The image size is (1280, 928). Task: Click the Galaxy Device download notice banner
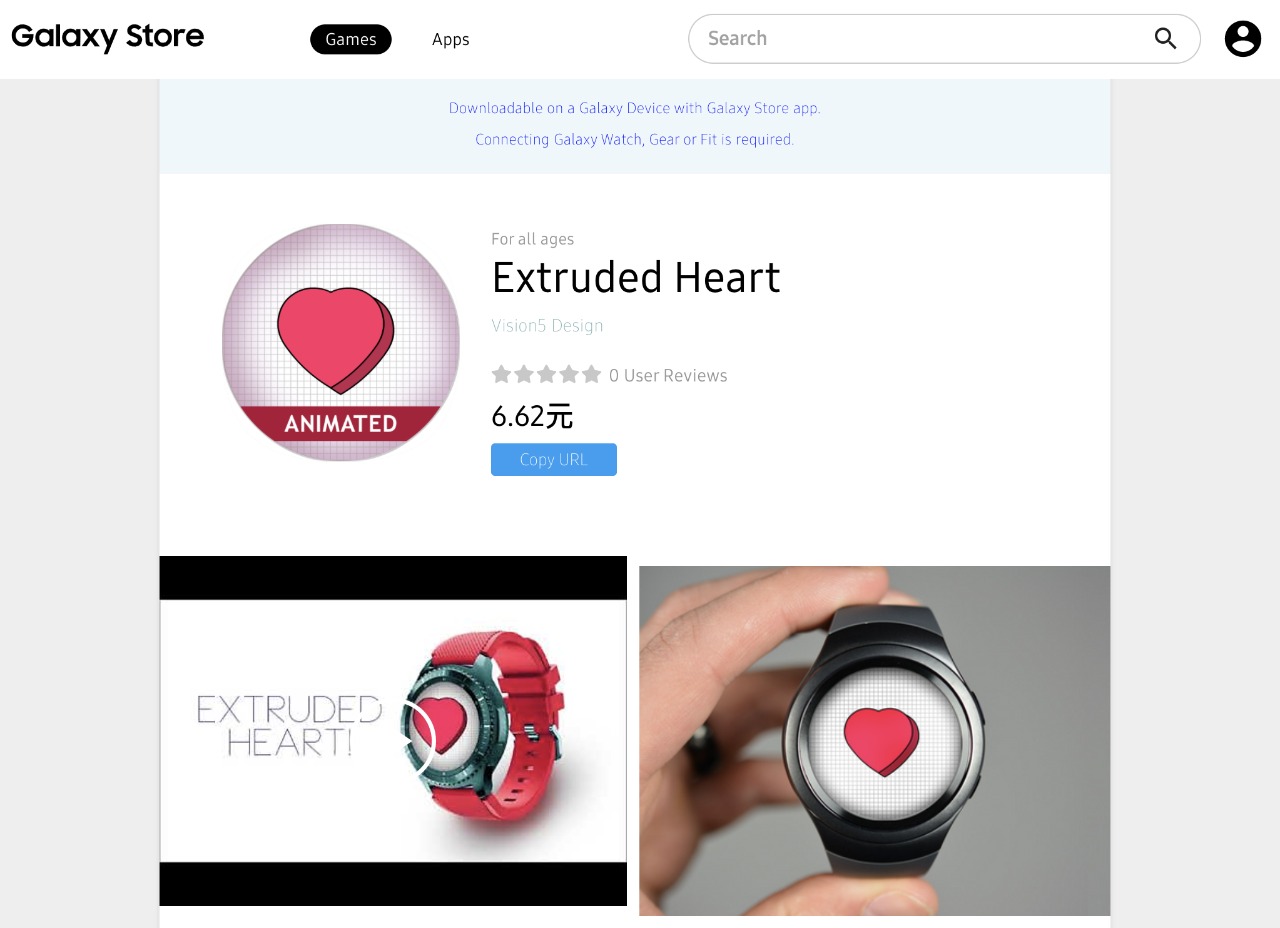(x=635, y=124)
